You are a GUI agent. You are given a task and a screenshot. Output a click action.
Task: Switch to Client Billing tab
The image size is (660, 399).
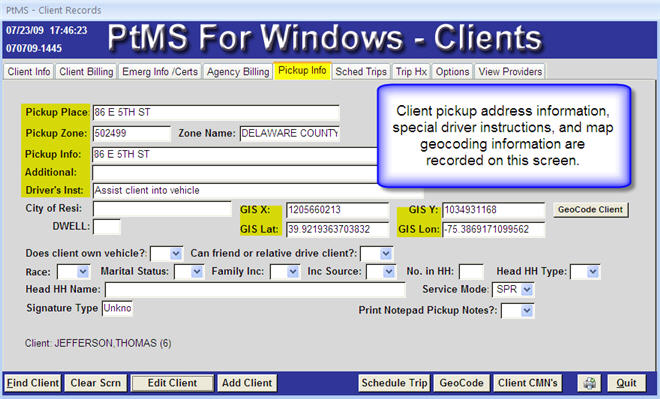click(x=86, y=72)
